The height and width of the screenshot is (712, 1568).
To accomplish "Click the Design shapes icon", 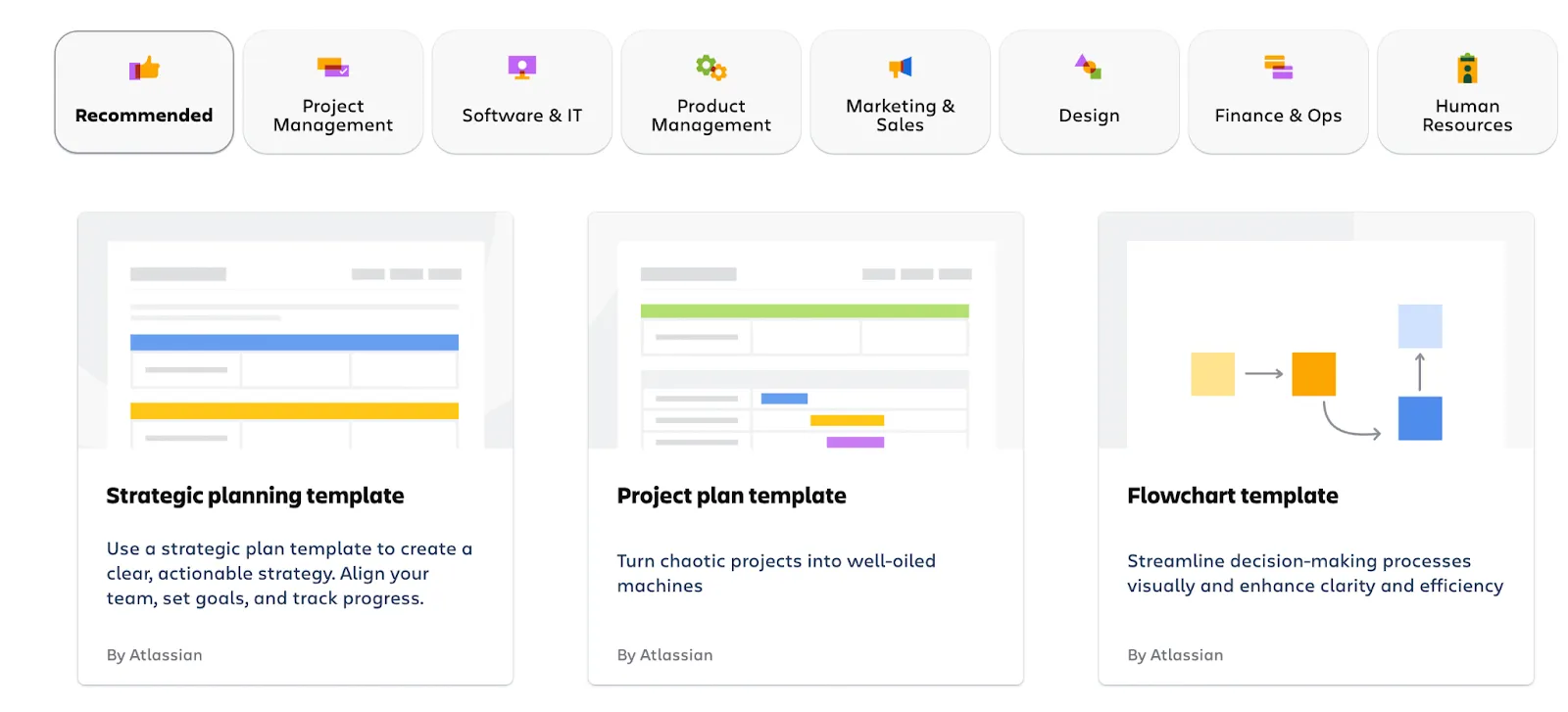I will (1089, 68).
